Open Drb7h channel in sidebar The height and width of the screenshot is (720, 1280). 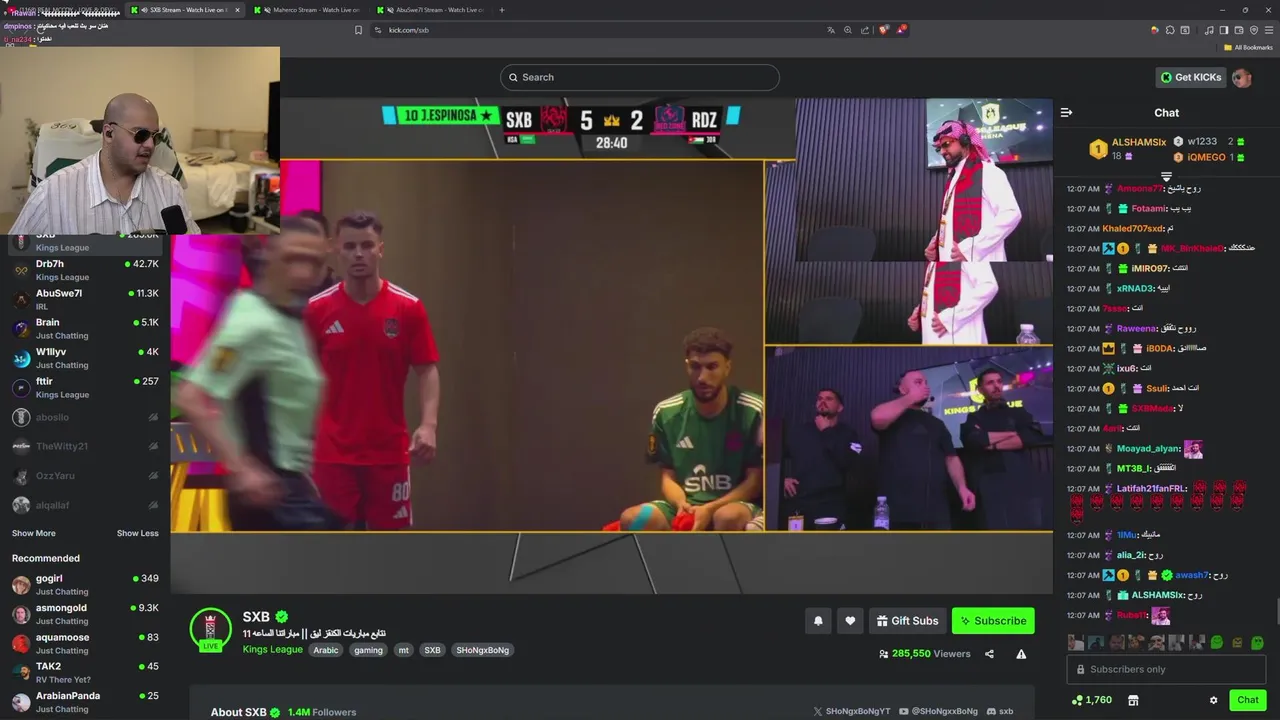(x=85, y=270)
